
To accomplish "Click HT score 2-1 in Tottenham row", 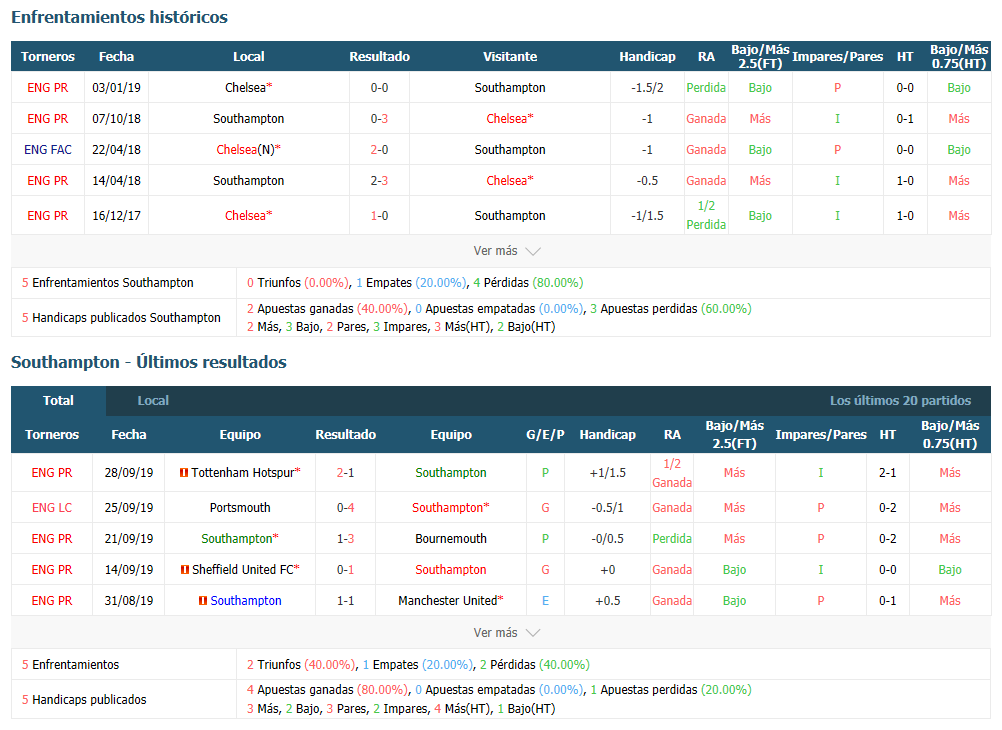I will [x=888, y=473].
